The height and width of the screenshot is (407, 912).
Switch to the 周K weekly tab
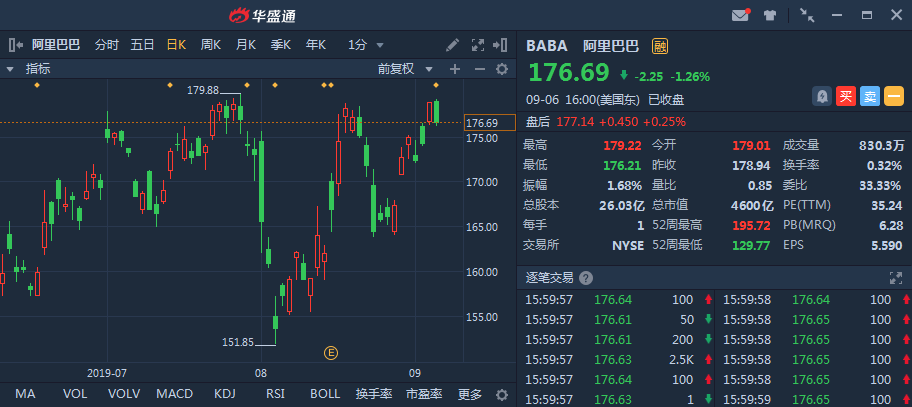tap(210, 44)
